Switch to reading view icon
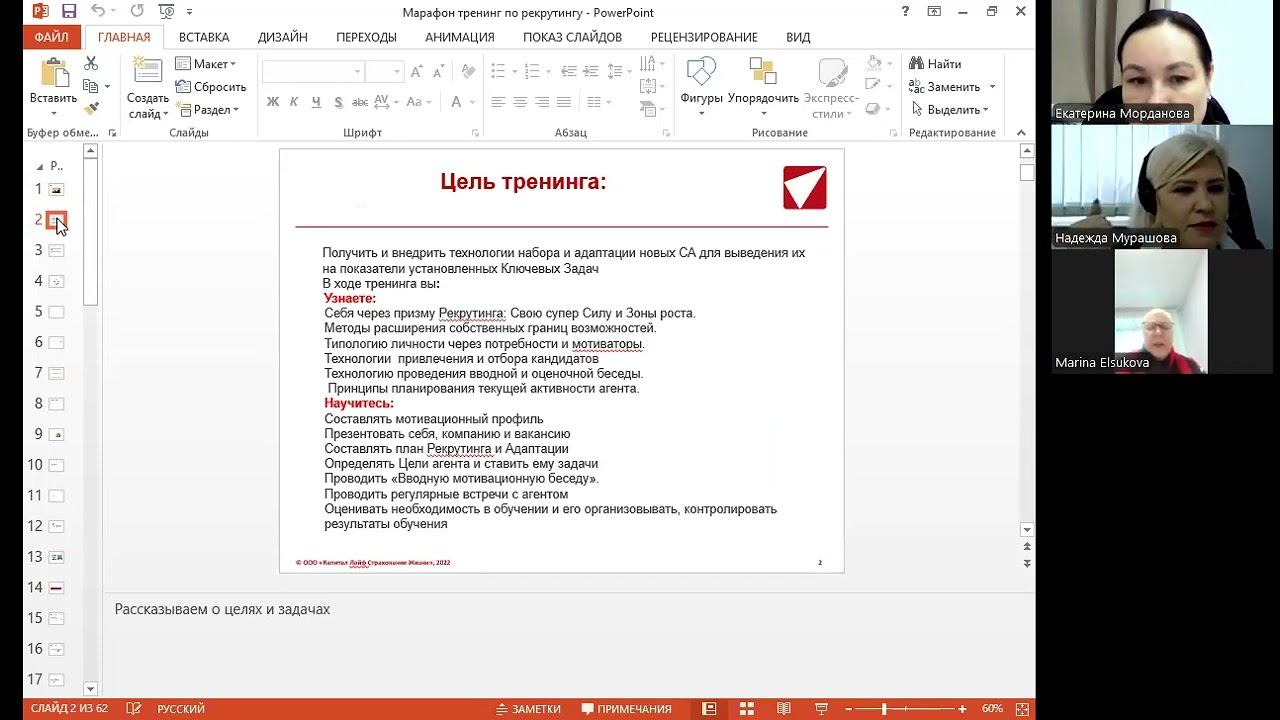This screenshot has width=1280, height=720. [783, 709]
